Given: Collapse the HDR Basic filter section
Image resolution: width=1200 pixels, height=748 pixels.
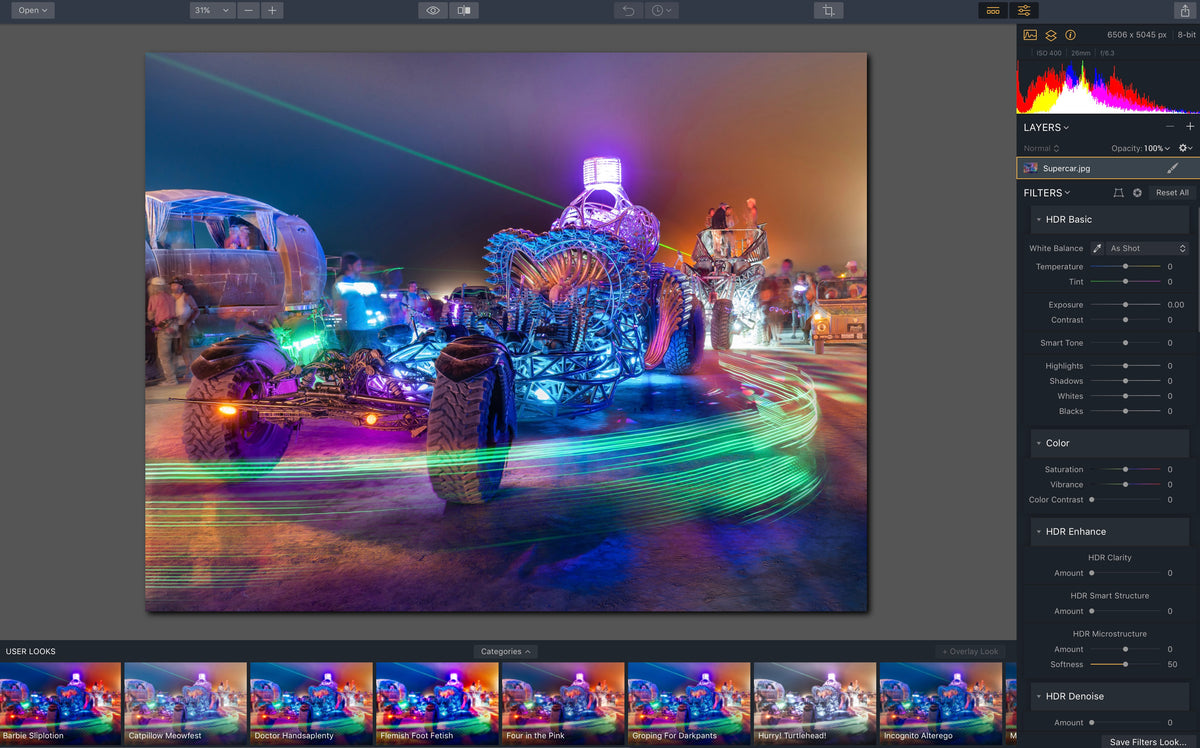Looking at the screenshot, I should (1037, 219).
